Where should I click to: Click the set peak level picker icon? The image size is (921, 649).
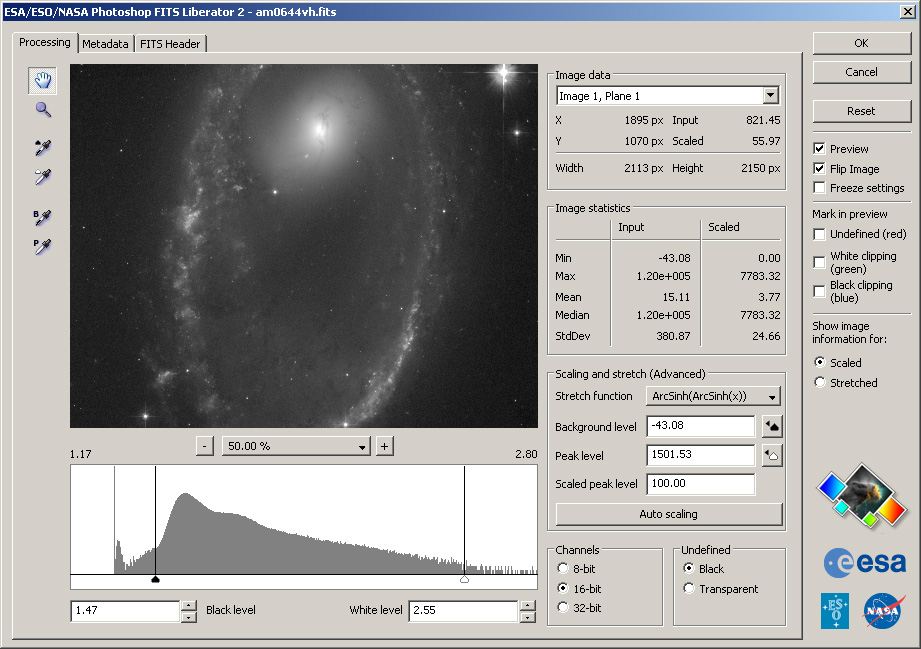(772, 455)
